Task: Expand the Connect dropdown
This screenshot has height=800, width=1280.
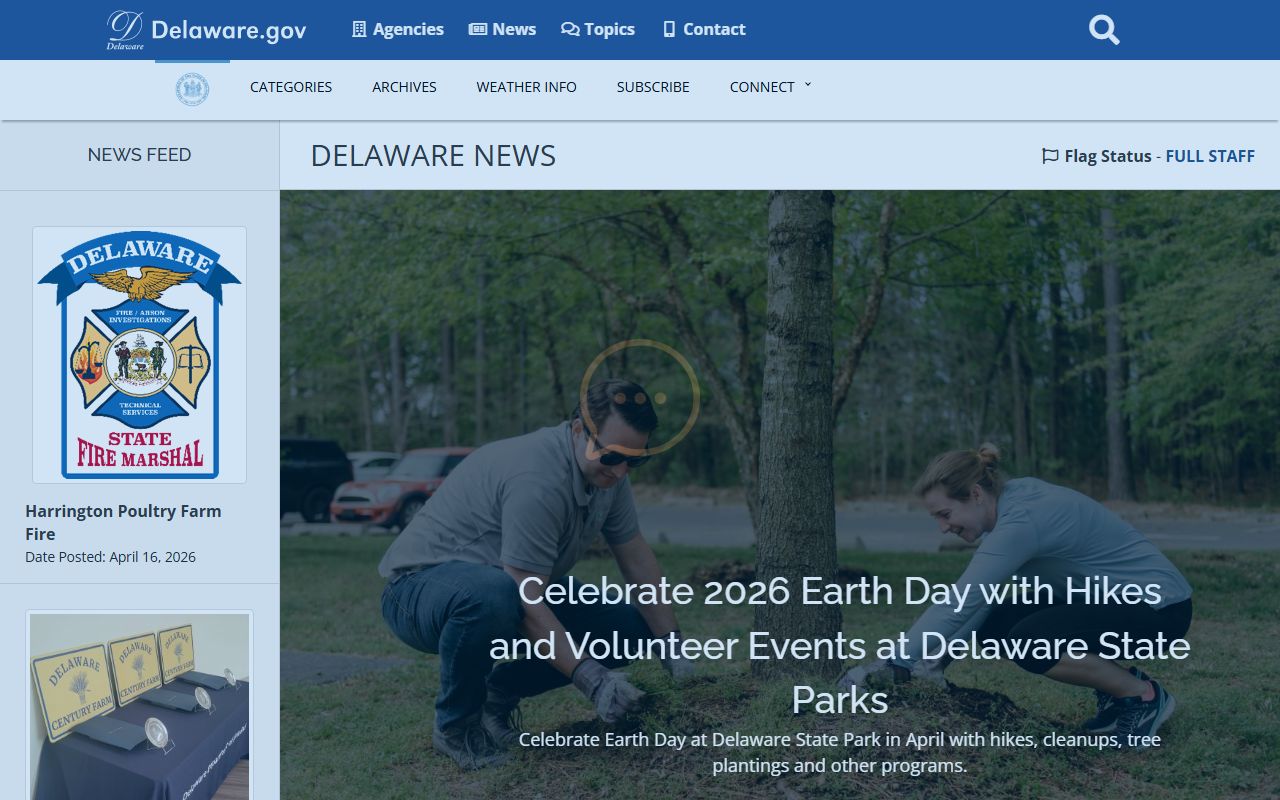Action: pos(770,87)
